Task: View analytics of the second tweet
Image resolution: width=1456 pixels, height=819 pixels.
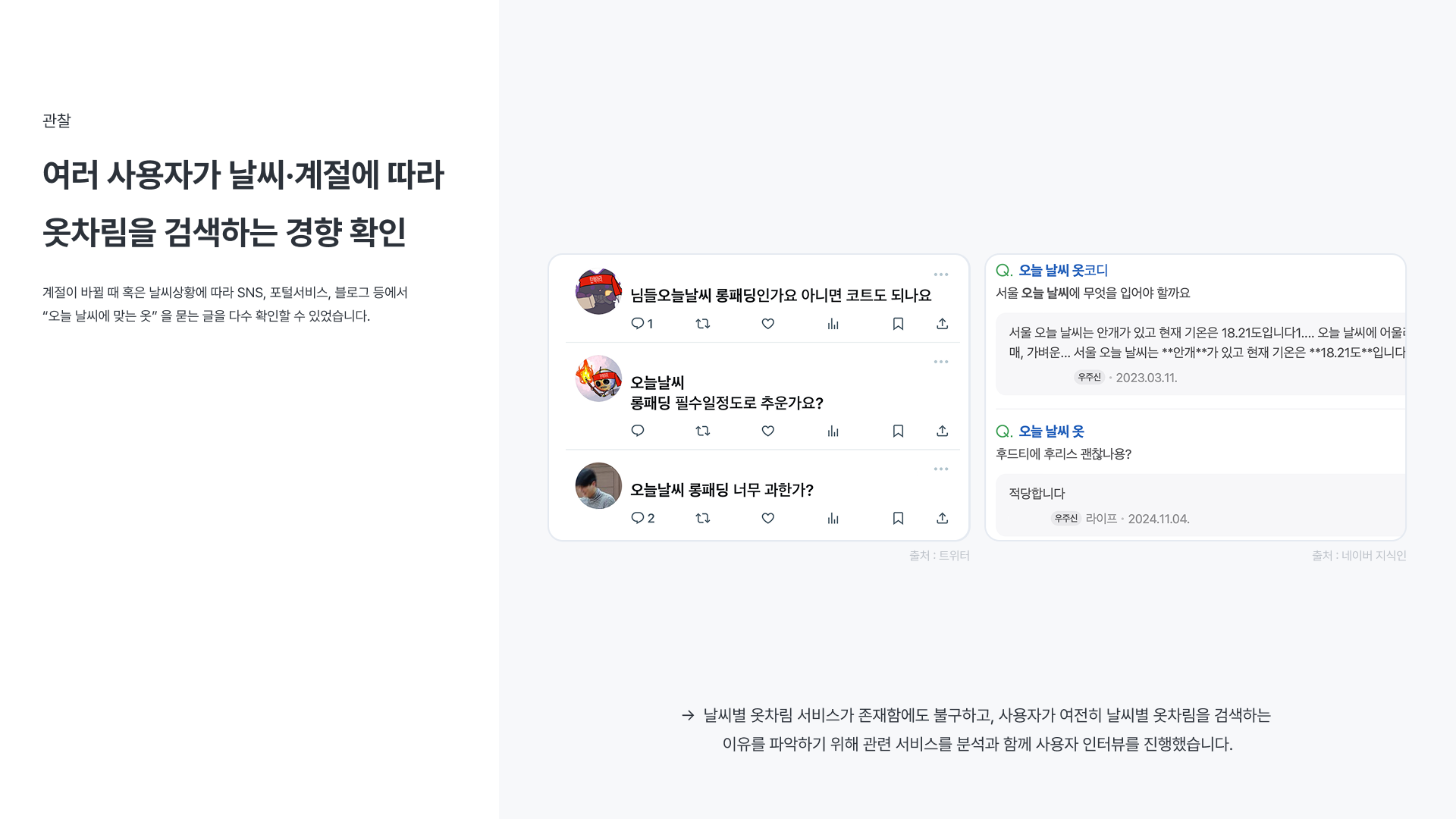Action: [833, 431]
